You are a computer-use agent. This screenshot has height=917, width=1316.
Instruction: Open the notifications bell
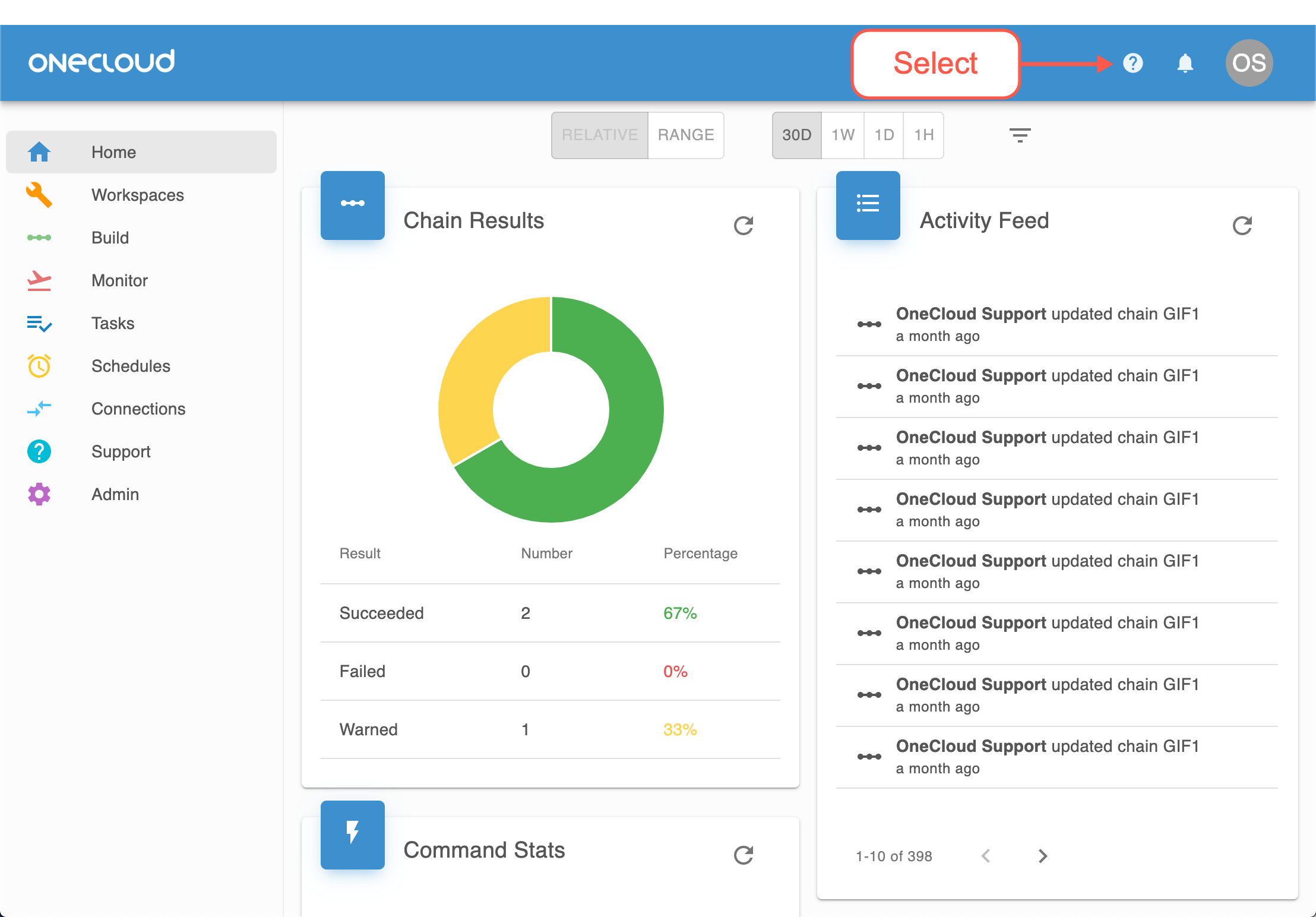[x=1185, y=63]
